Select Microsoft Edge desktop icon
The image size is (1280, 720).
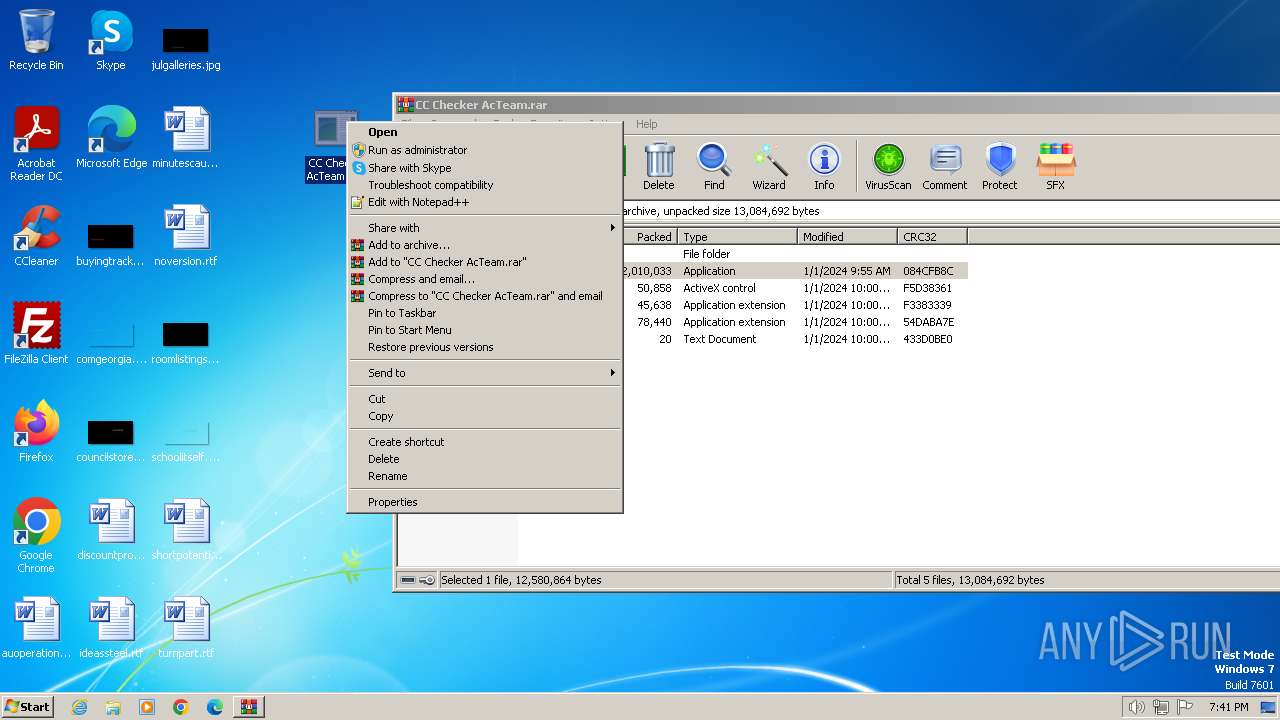111,138
